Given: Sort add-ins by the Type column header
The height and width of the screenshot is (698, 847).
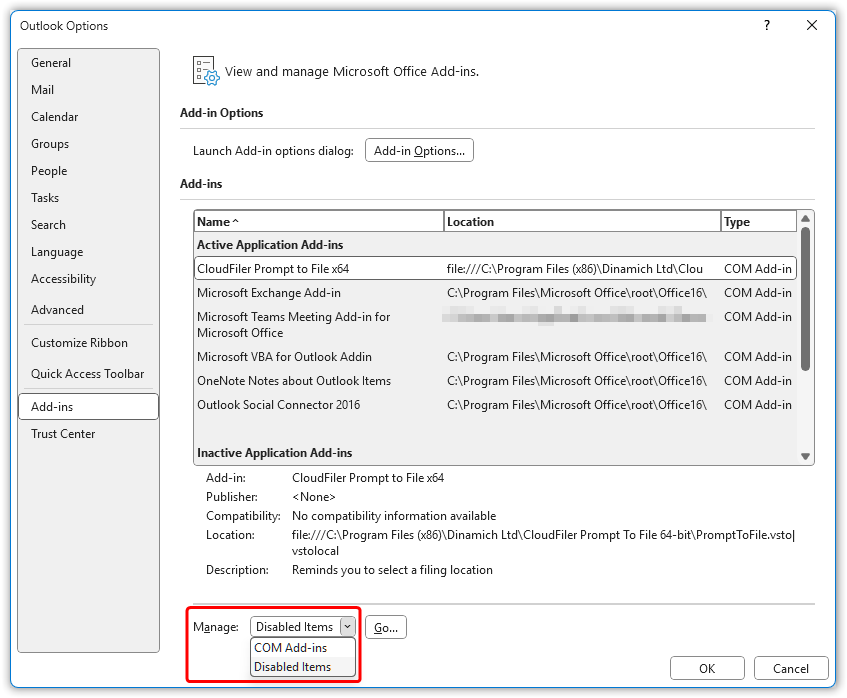Looking at the screenshot, I should (x=758, y=222).
